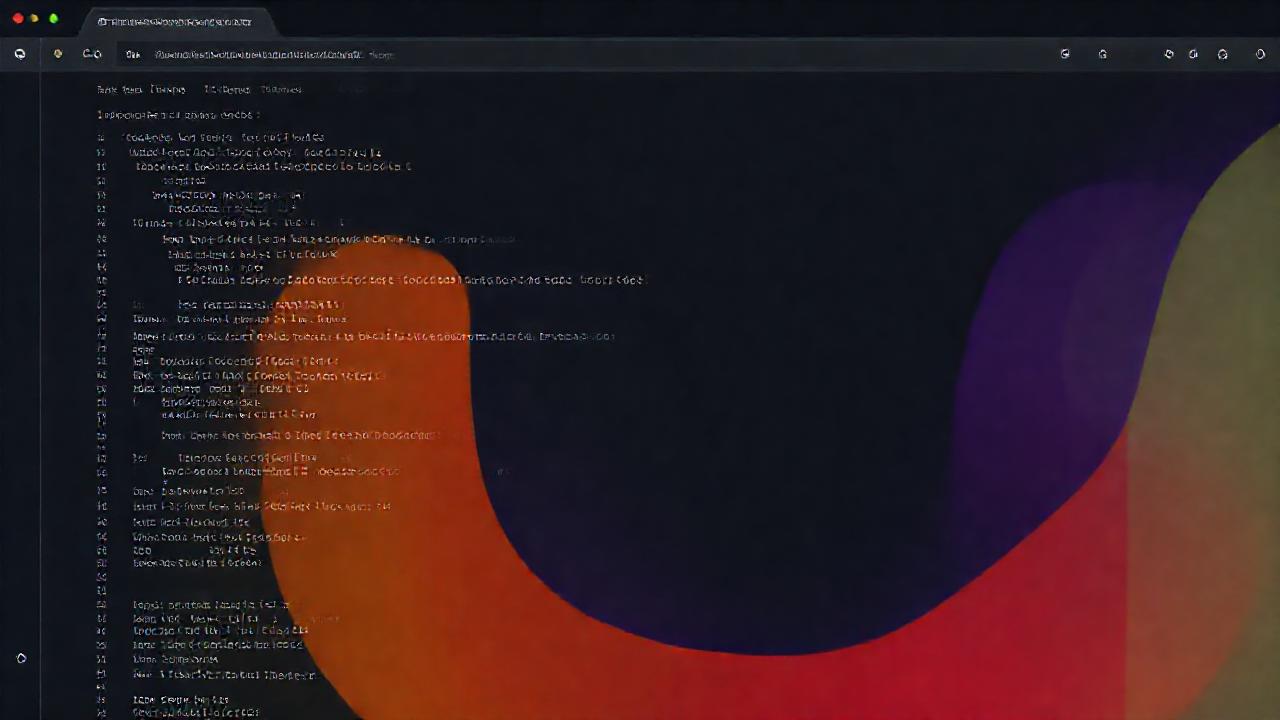The height and width of the screenshot is (720, 1280).
Task: Click the lone icon at the left sidebar's bottom
Action: point(21,657)
